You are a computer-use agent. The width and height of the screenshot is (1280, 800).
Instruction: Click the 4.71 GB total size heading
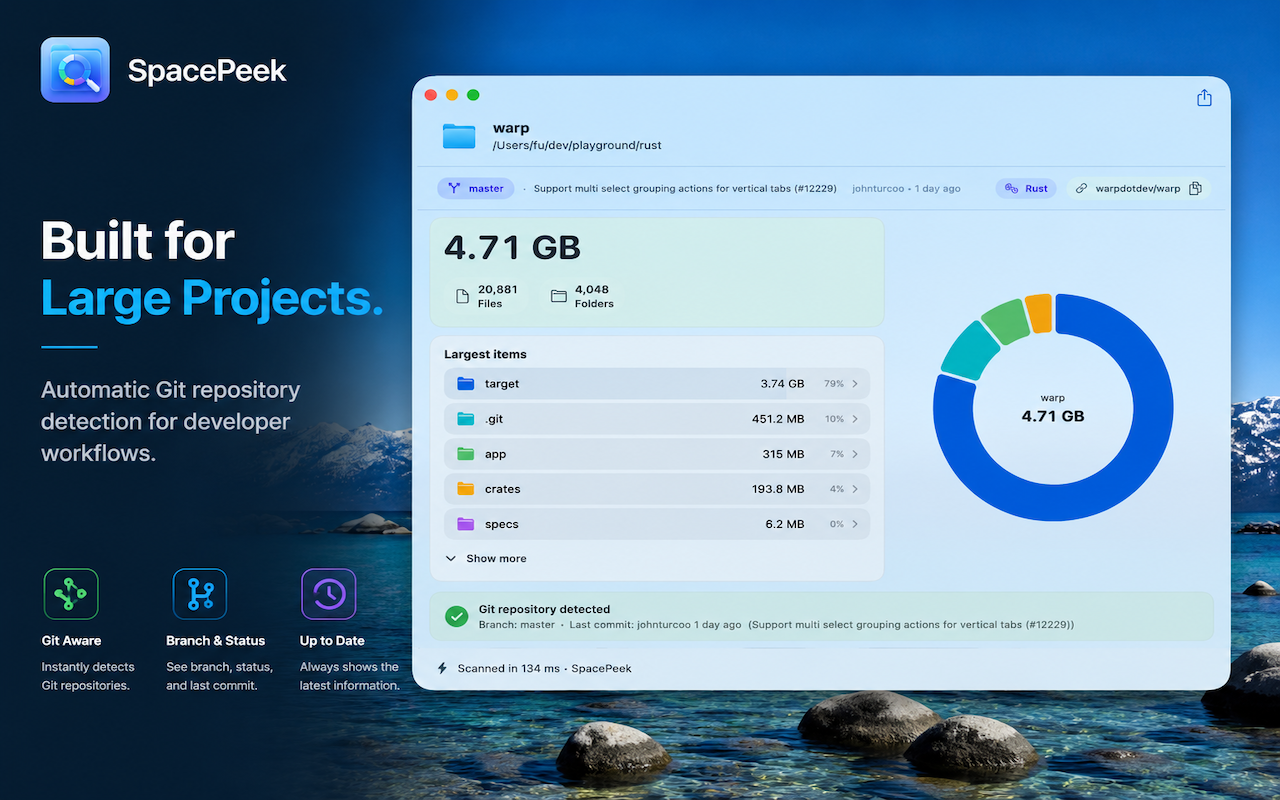[x=512, y=247]
